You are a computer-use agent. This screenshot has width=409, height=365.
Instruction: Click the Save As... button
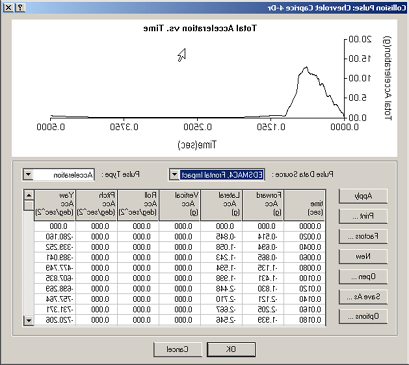pyautogui.click(x=363, y=296)
